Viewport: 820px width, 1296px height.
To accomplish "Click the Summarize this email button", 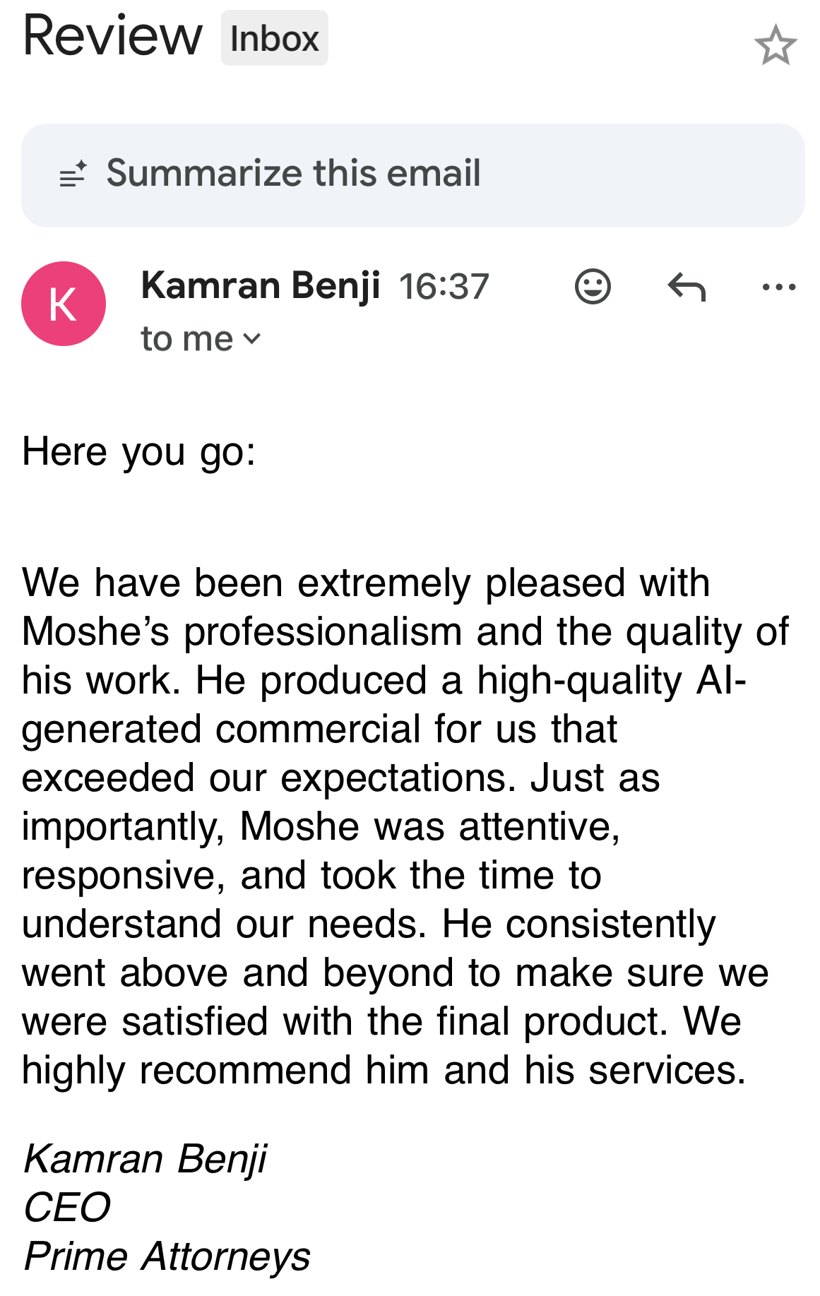I will [413, 175].
